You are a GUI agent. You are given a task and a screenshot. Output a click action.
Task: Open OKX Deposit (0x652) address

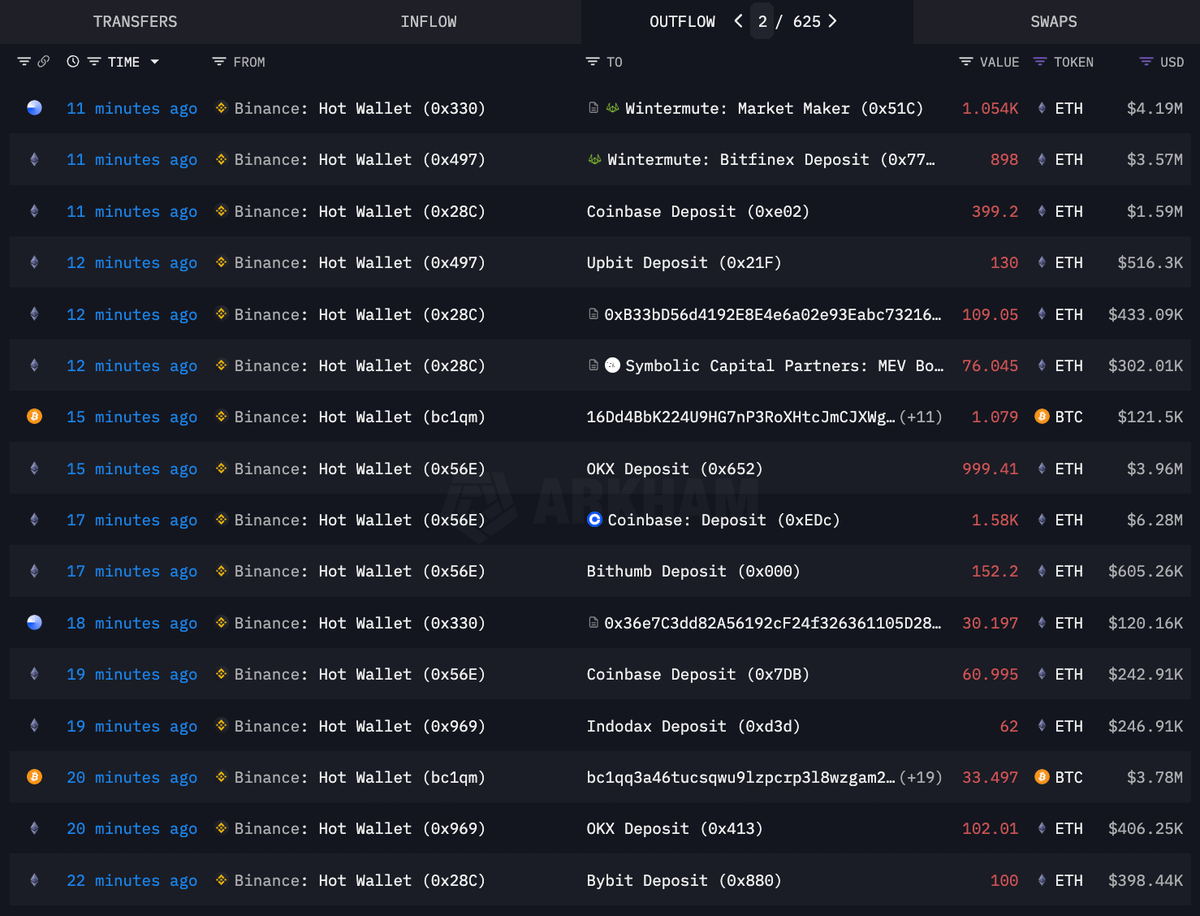pyautogui.click(x=675, y=469)
